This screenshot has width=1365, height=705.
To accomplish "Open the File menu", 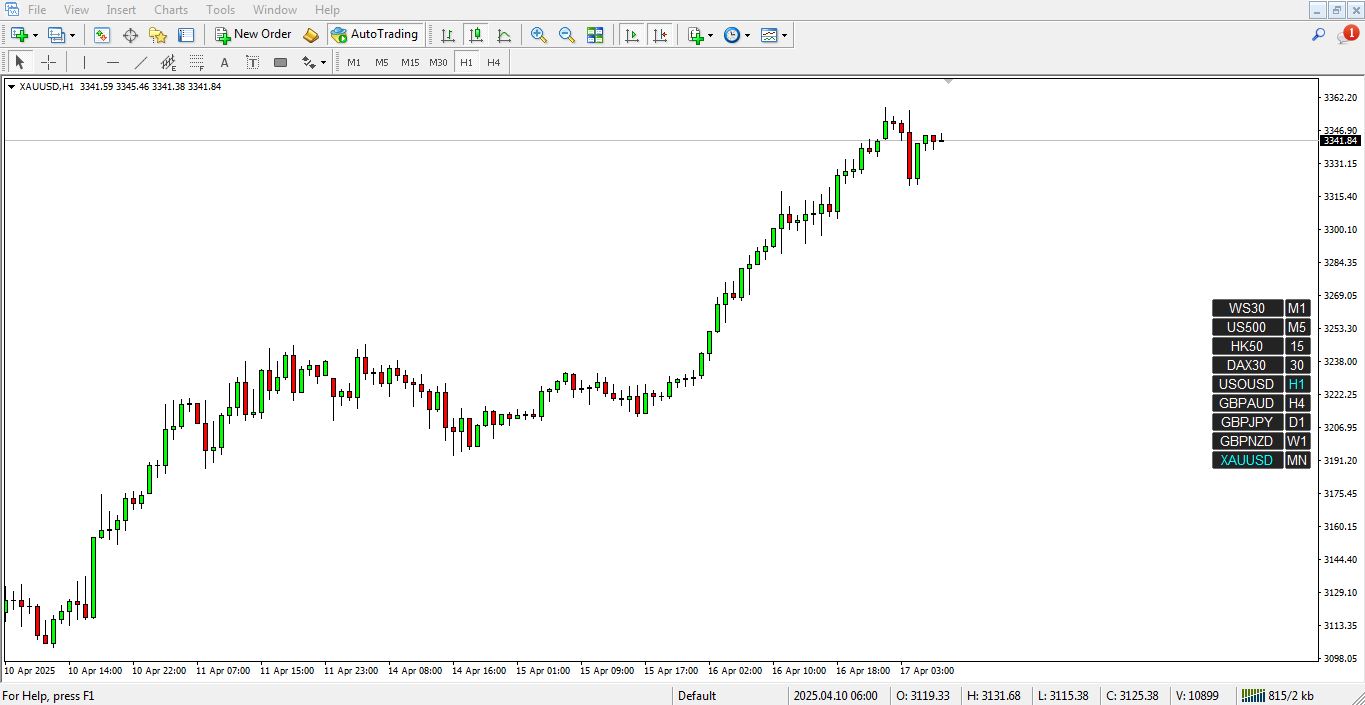I will click(37, 9).
